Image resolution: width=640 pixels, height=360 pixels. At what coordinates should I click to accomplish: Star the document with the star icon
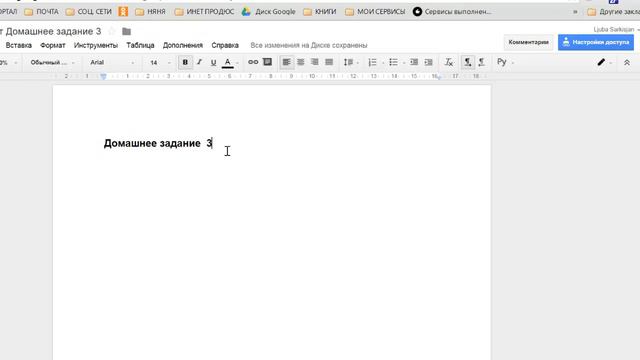click(111, 31)
